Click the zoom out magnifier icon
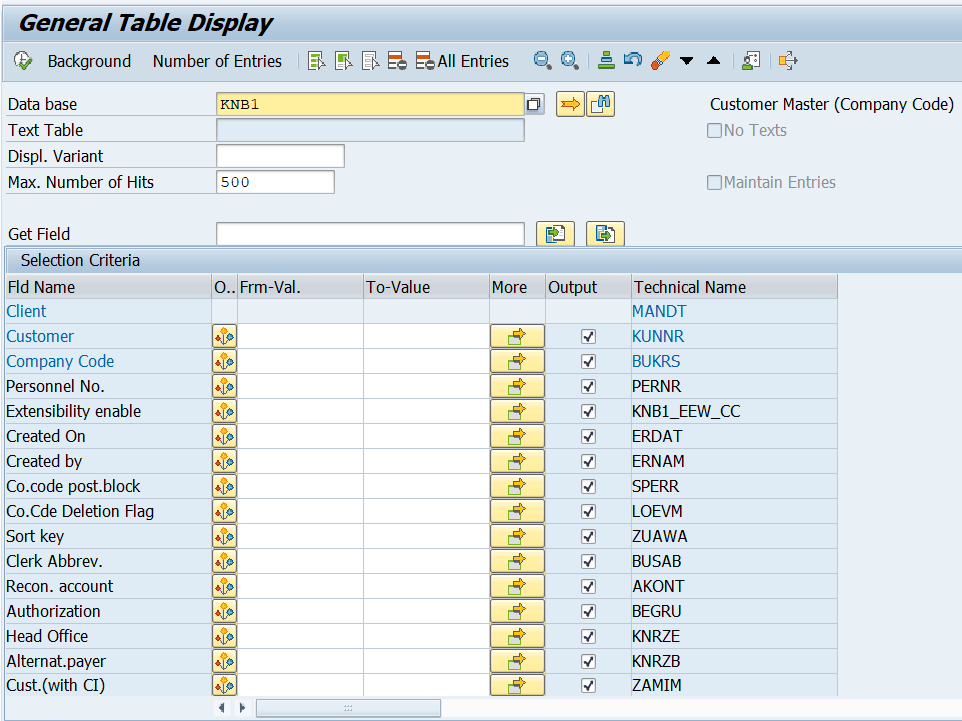The image size is (962, 721). (542, 60)
